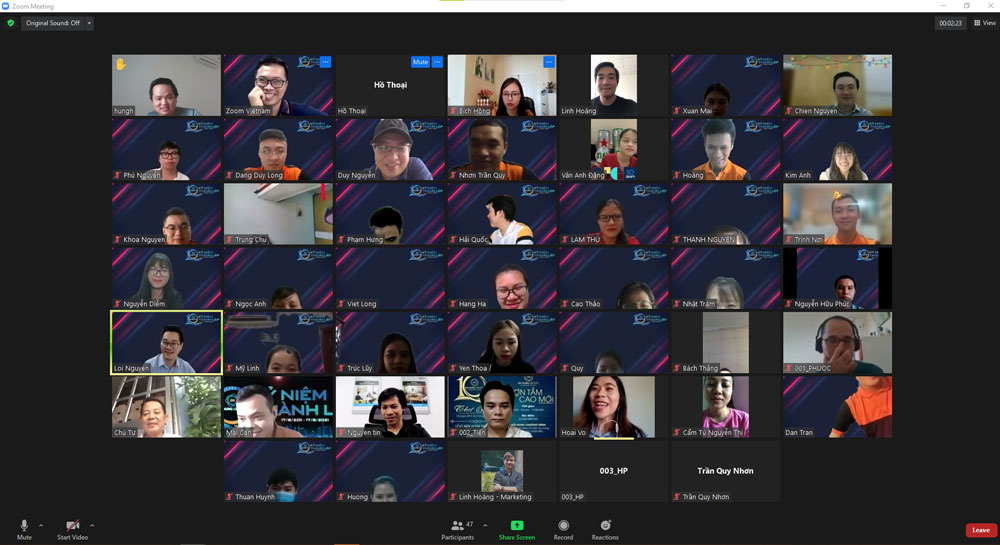Image resolution: width=1000 pixels, height=545 pixels.
Task: Click the green encryption shield icon
Action: pos(11,23)
